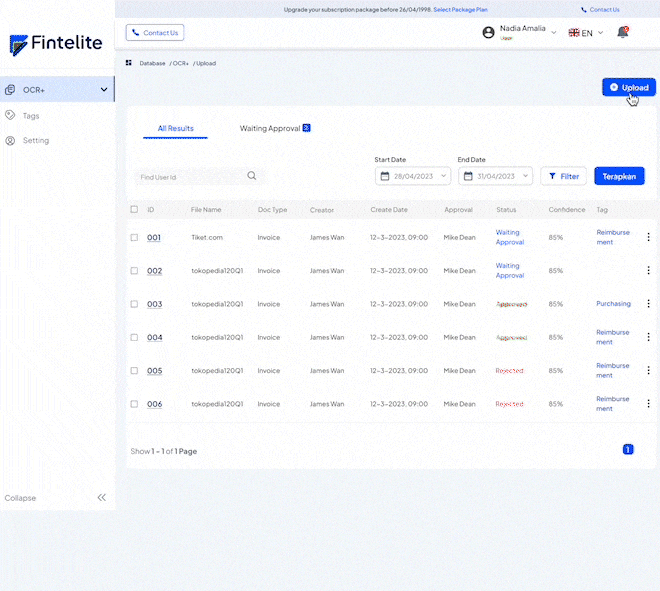This screenshot has height=591, width=660.
Task: Click the Find User Id field
Action: (190, 177)
